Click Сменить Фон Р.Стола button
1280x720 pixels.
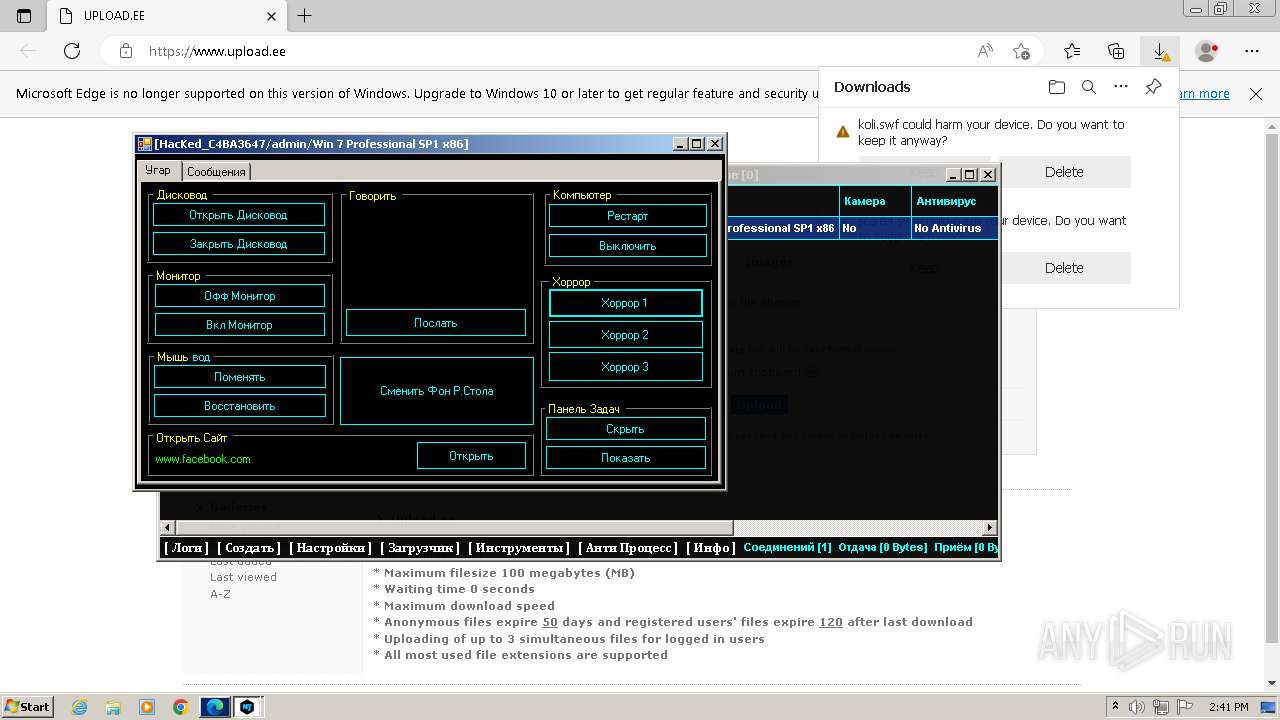tap(436, 391)
